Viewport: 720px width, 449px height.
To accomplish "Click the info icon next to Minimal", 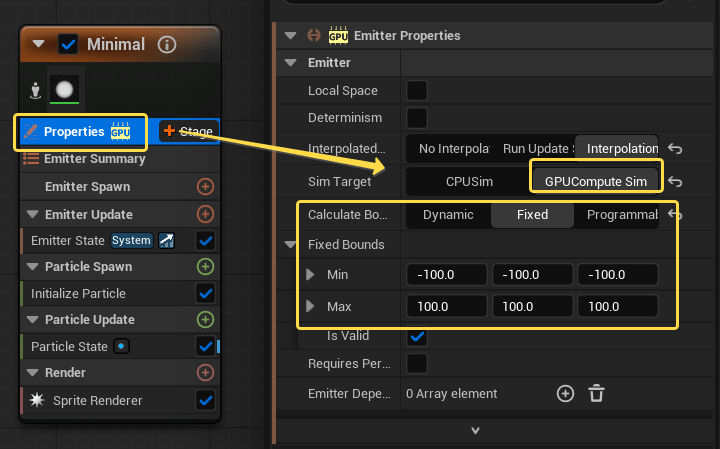I will click(167, 45).
